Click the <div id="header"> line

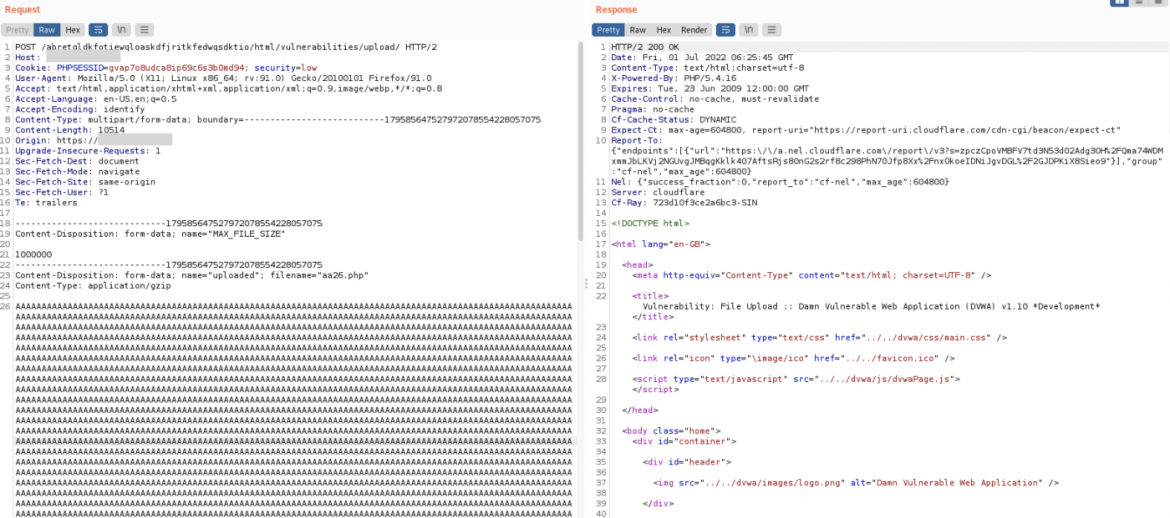click(687, 462)
